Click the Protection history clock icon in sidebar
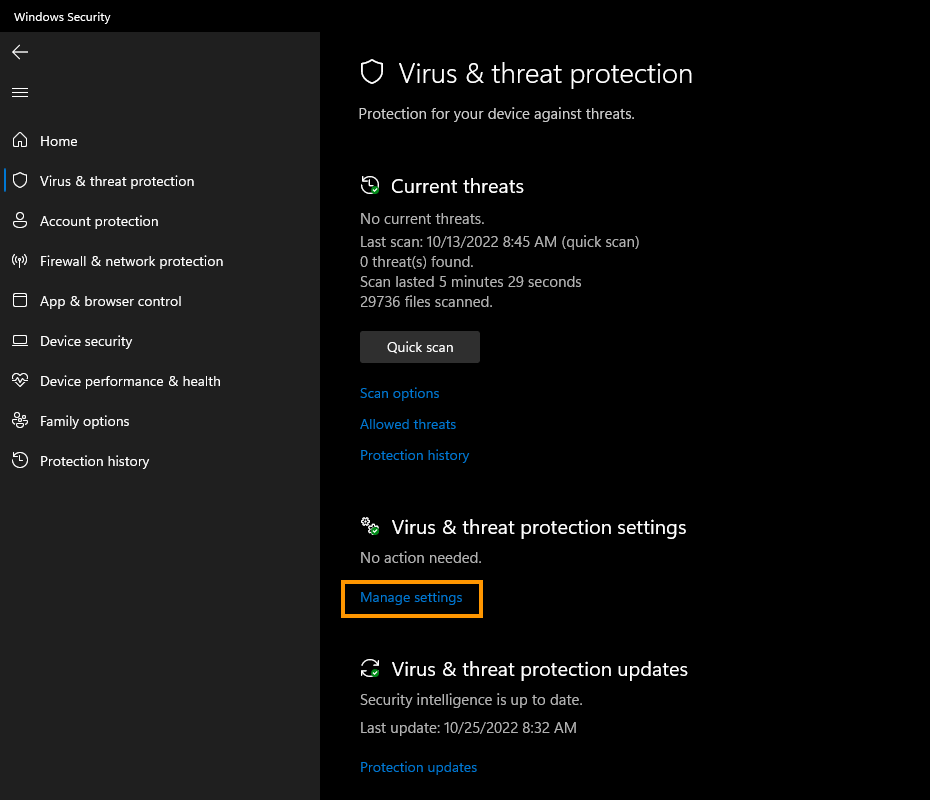Screen dimensions: 930x800 (x=20, y=460)
